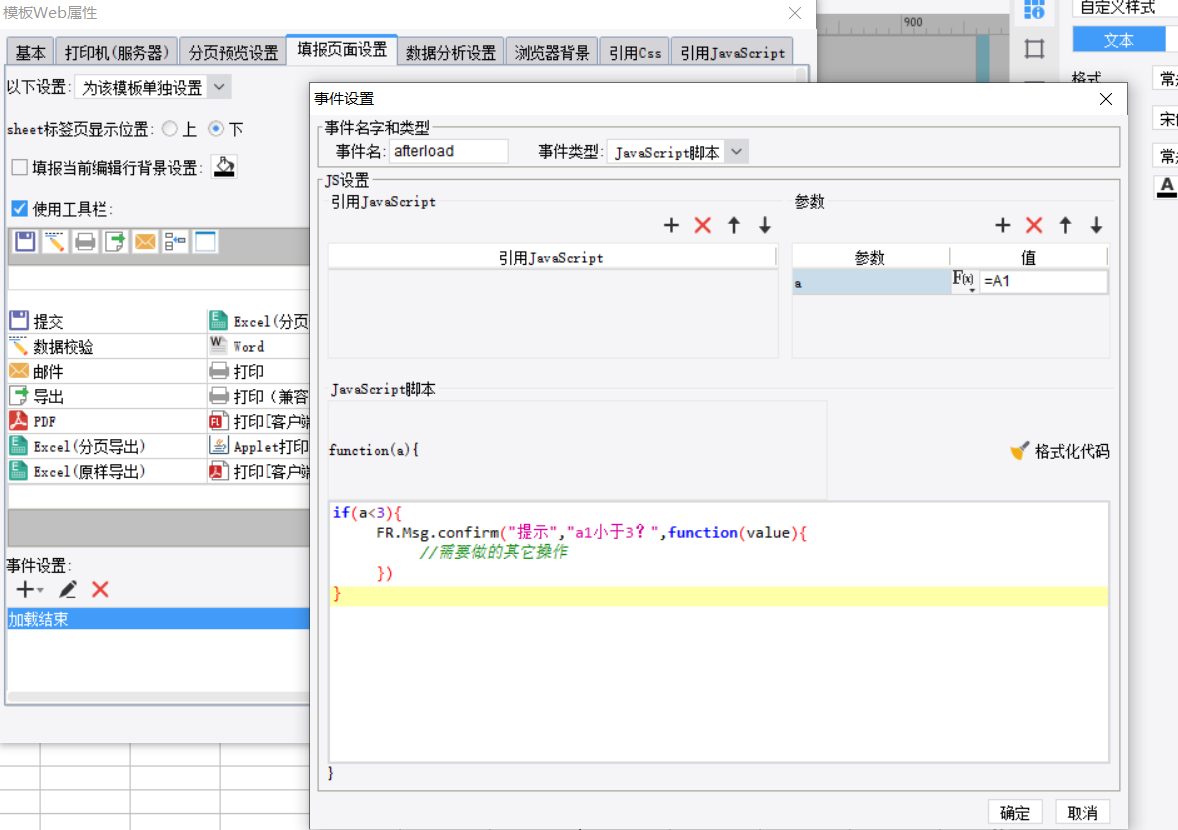Image resolution: width=1178 pixels, height=830 pixels.
Task: Move the parameter up with the arrow
Action: click(1065, 225)
